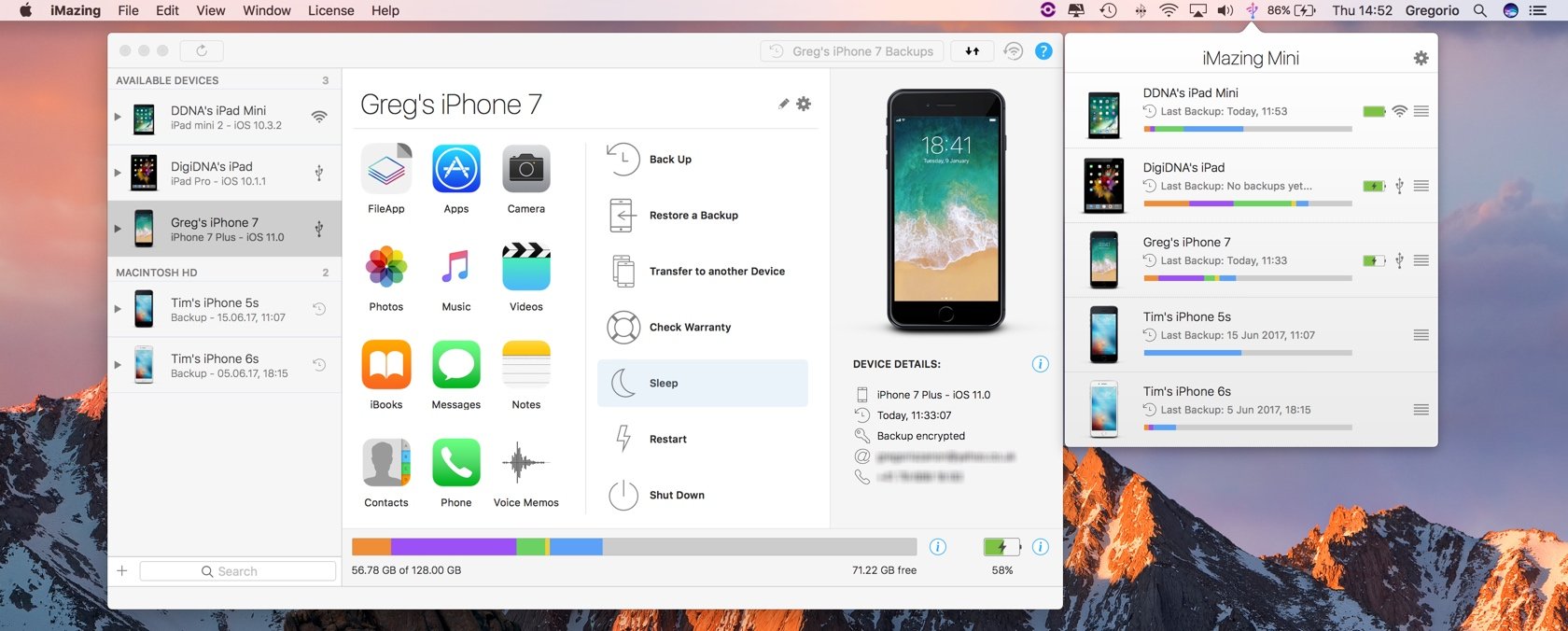Viewport: 1568px width, 631px height.
Task: Expand DigiDNA's iPad in the sidebar
Action: 118,173
